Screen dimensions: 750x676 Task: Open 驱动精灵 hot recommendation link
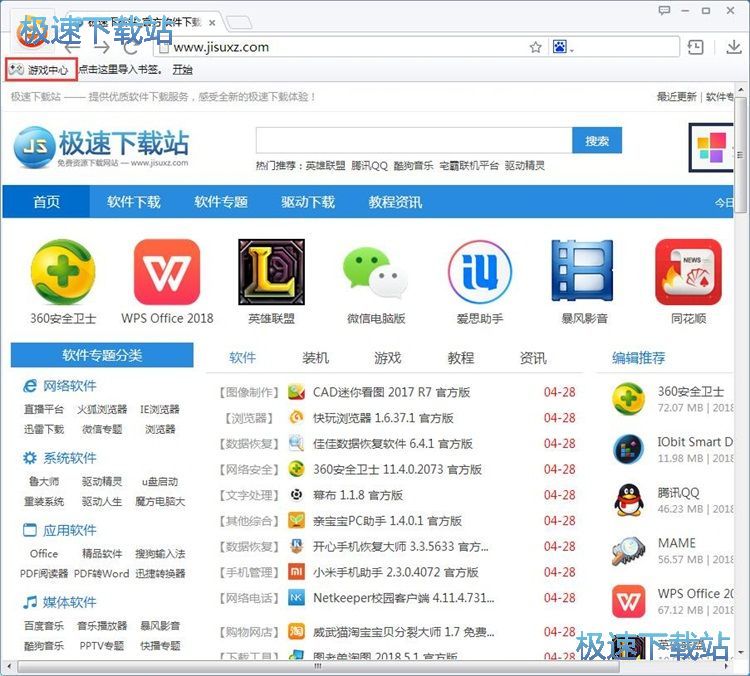click(x=525, y=166)
